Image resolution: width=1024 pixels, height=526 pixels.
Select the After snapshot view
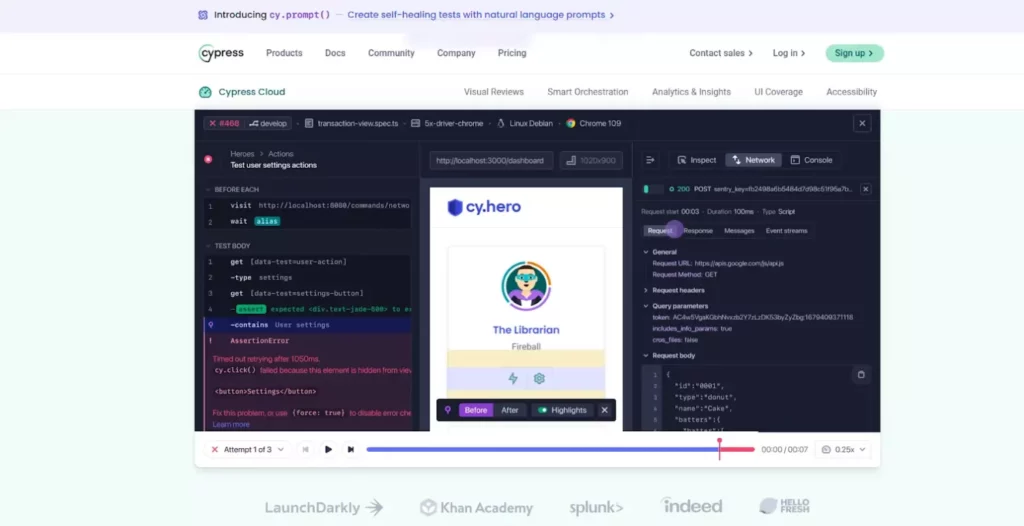coord(509,410)
